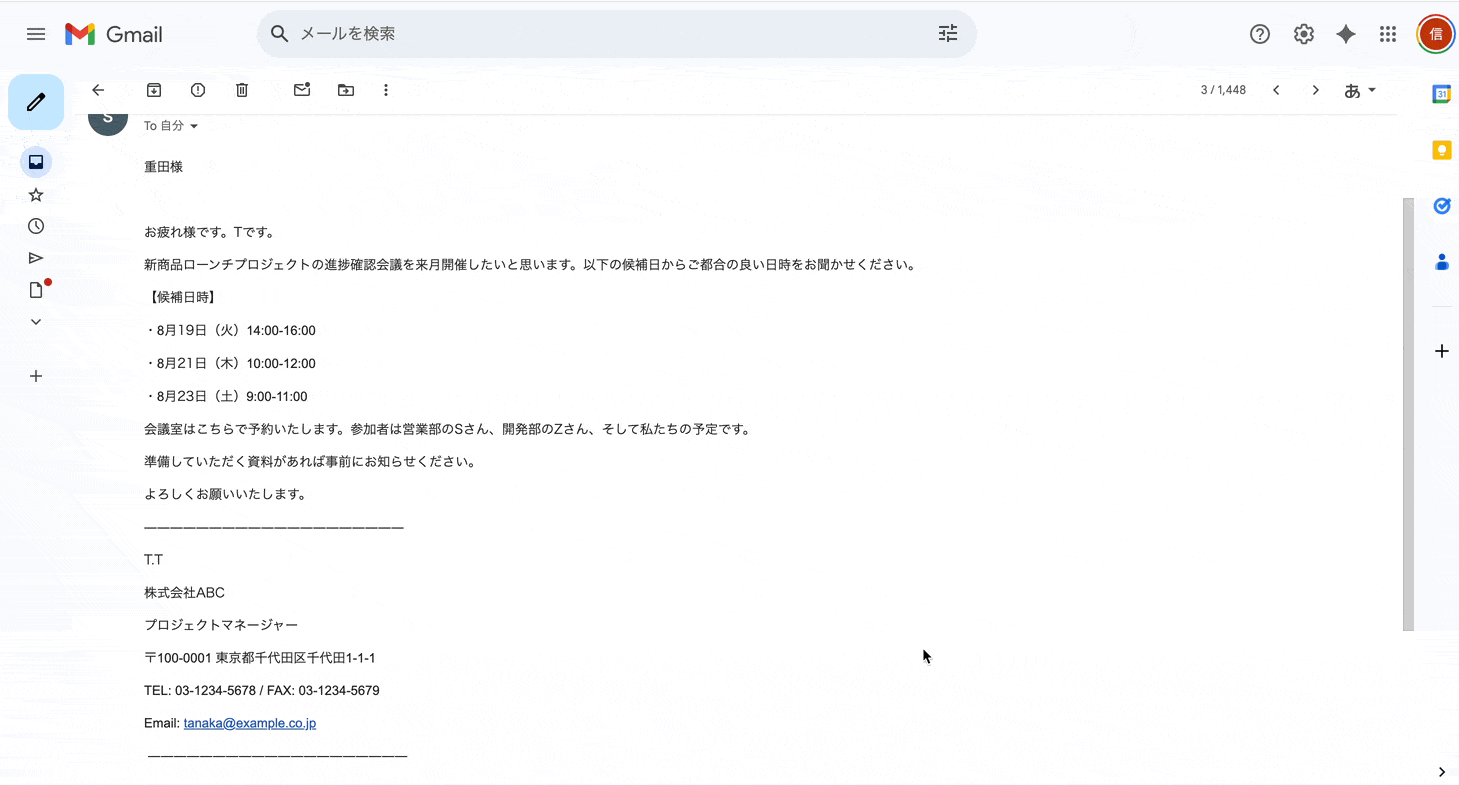This screenshot has width=1459, height=785.
Task: Mark the email as unread
Action: tap(301, 90)
